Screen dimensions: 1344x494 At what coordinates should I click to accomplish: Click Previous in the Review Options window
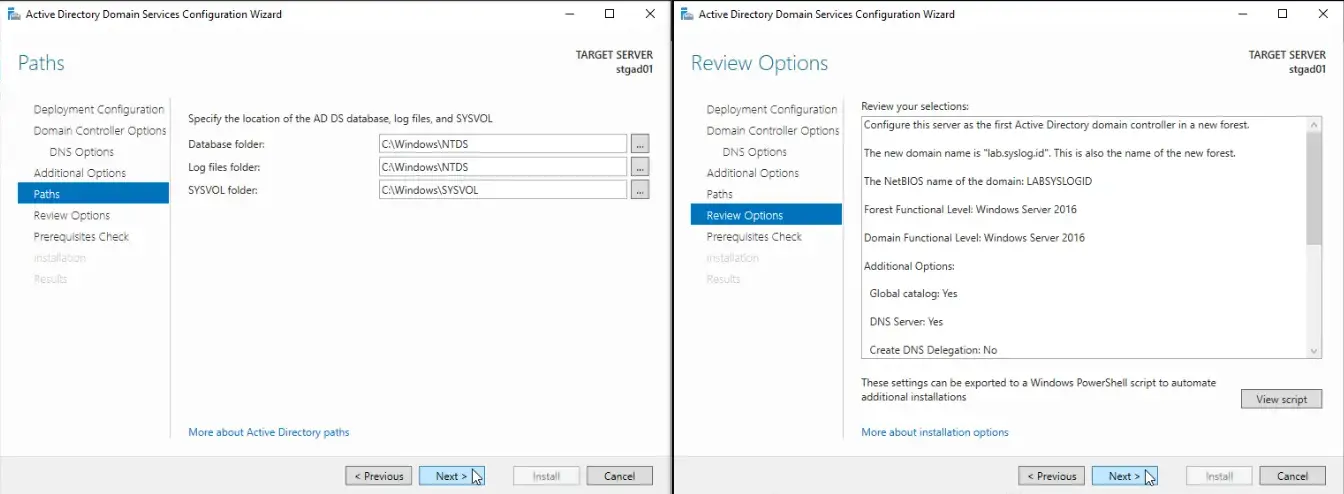(x=1052, y=476)
